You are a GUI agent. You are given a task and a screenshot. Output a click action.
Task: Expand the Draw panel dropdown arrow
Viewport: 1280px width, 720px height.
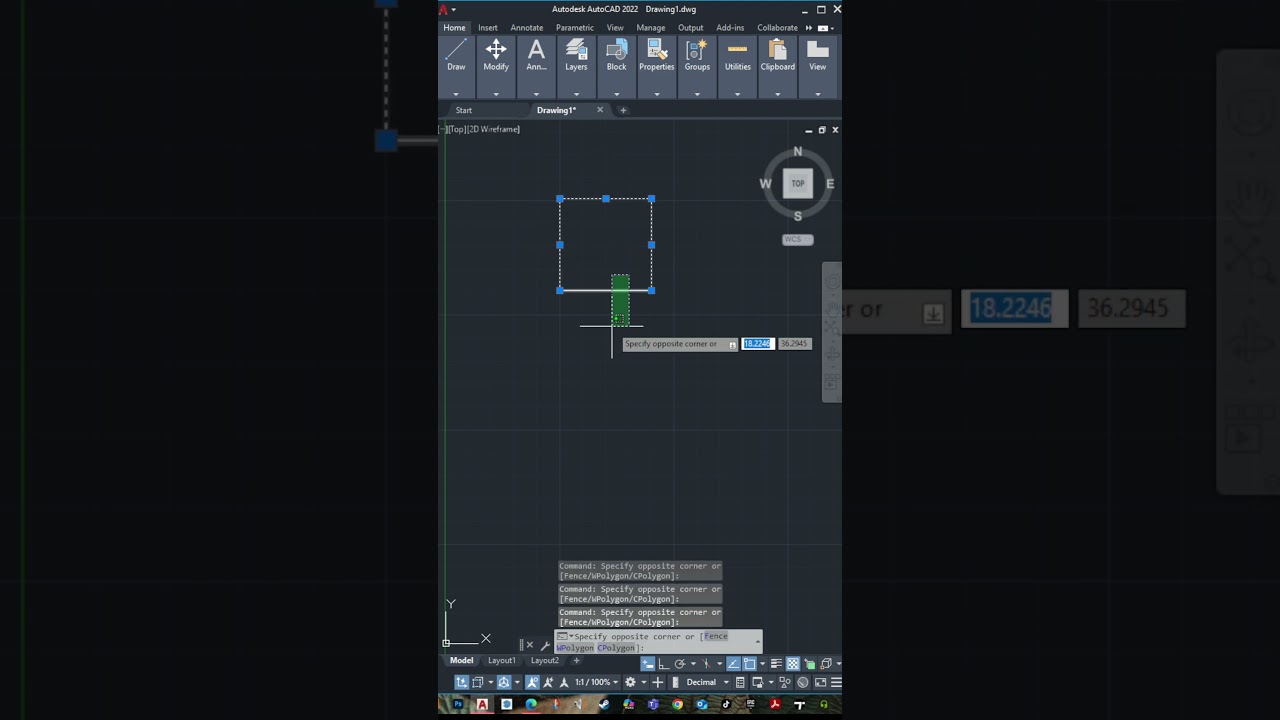pos(456,94)
